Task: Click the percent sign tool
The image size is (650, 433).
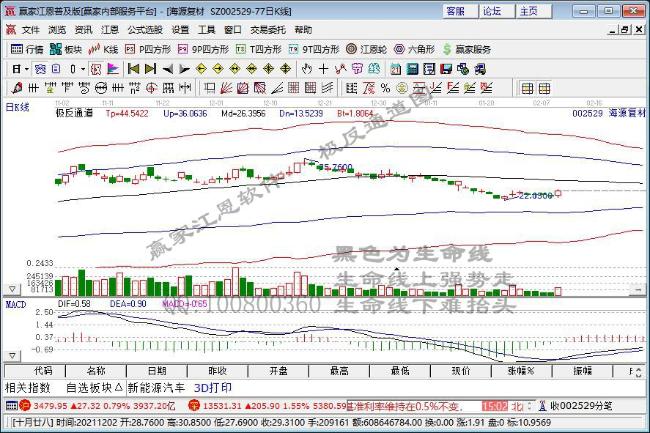Action: click(385, 88)
